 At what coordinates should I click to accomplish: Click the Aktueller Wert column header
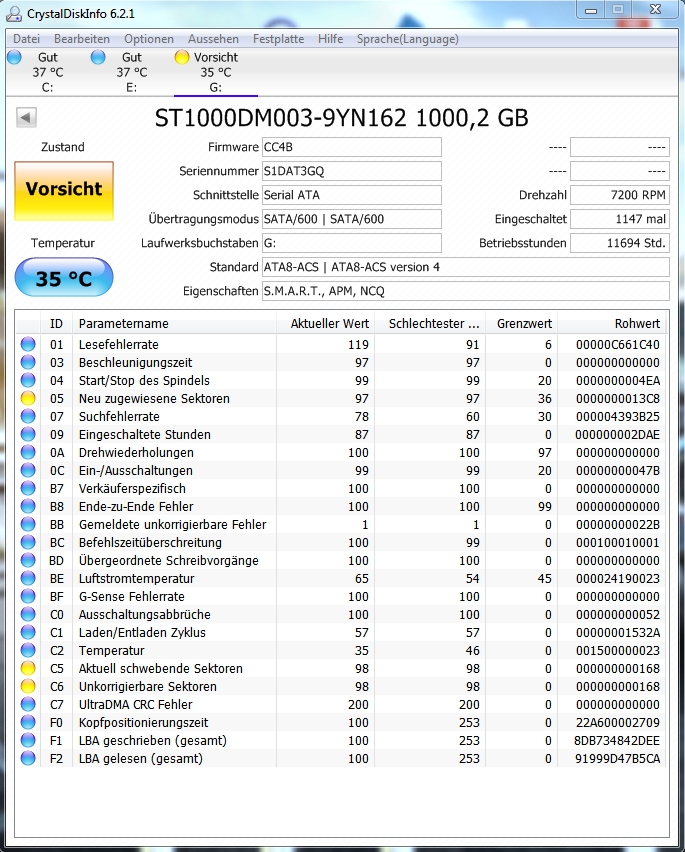326,324
